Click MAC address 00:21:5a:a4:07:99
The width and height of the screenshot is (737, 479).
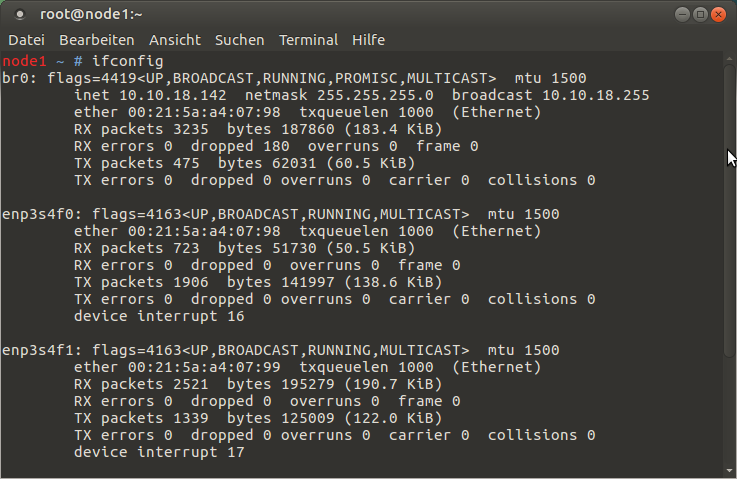tap(204, 367)
